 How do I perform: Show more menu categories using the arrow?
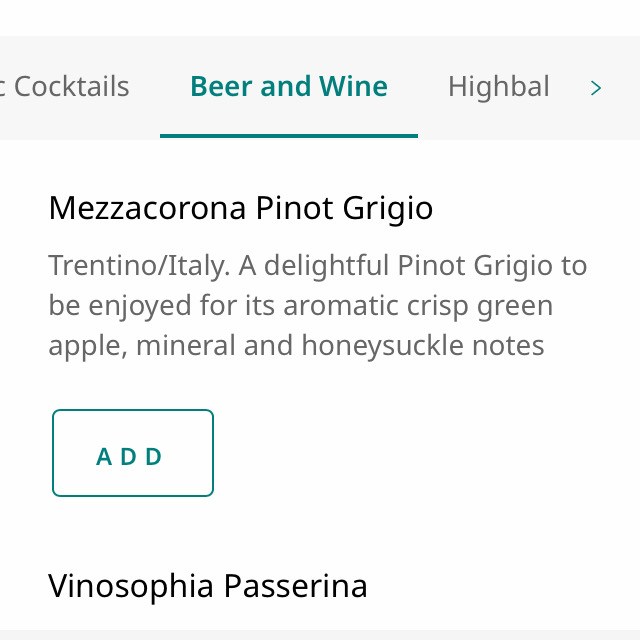[596, 88]
